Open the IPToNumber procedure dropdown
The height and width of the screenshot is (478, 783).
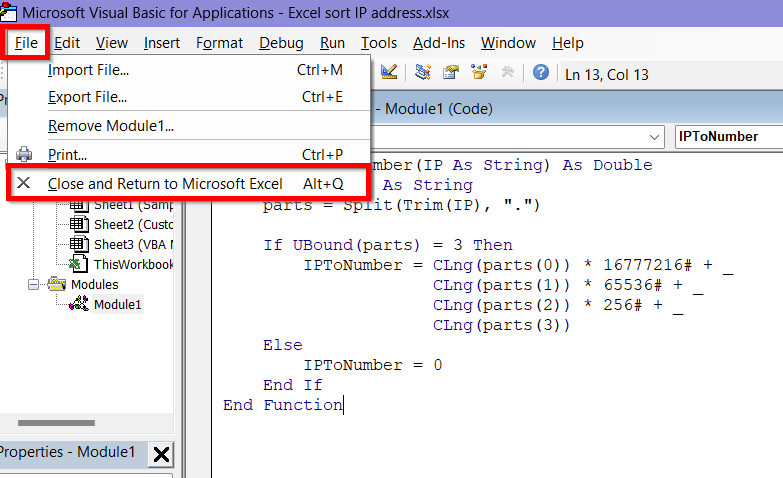point(729,137)
